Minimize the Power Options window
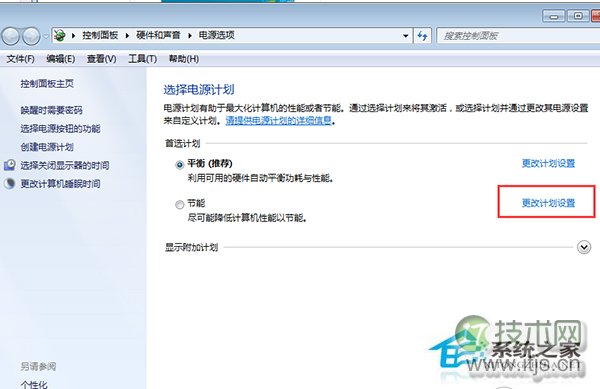Viewport: 600px width, 389px height. tap(553, 16)
